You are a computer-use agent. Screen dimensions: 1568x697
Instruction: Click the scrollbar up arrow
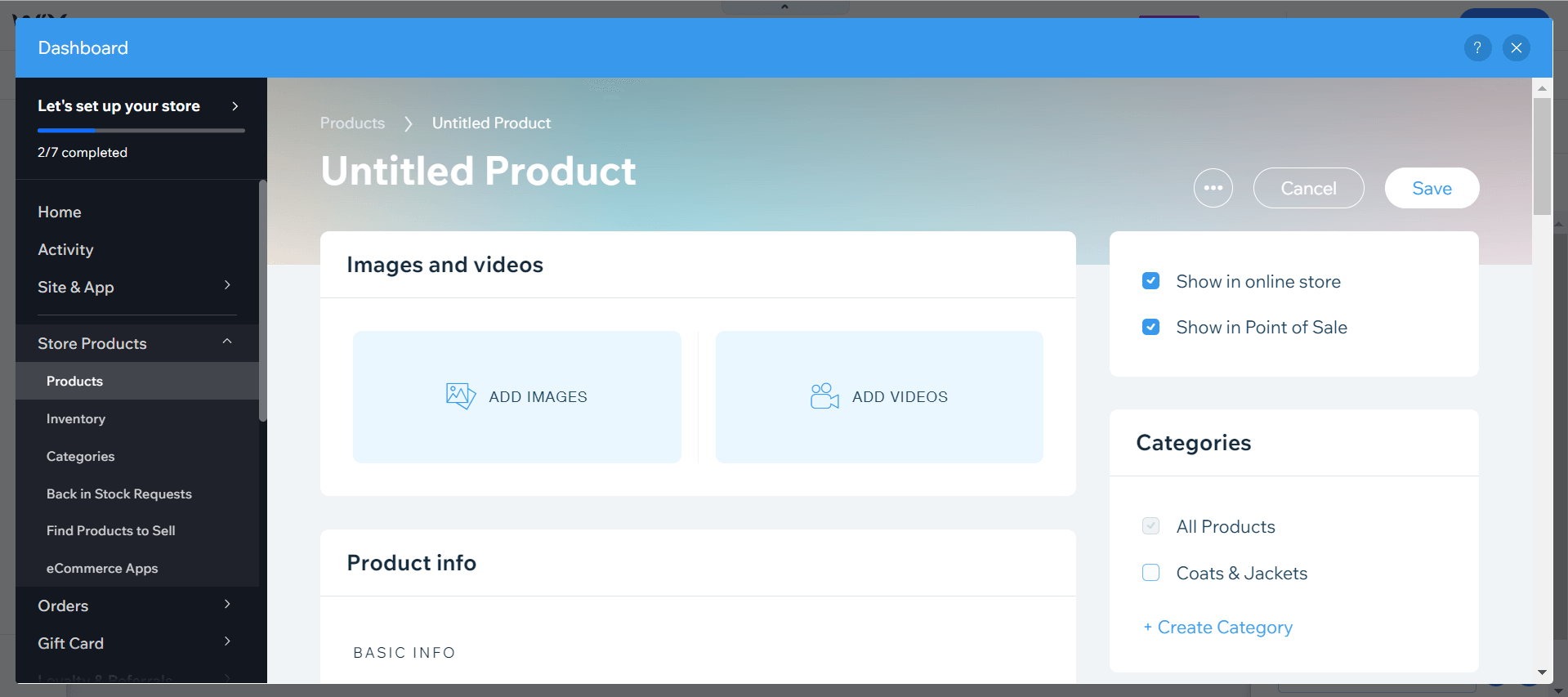1542,87
